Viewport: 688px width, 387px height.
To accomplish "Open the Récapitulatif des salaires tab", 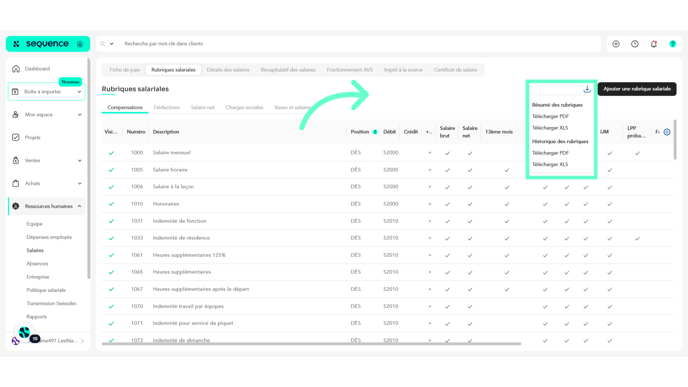I will pos(288,70).
